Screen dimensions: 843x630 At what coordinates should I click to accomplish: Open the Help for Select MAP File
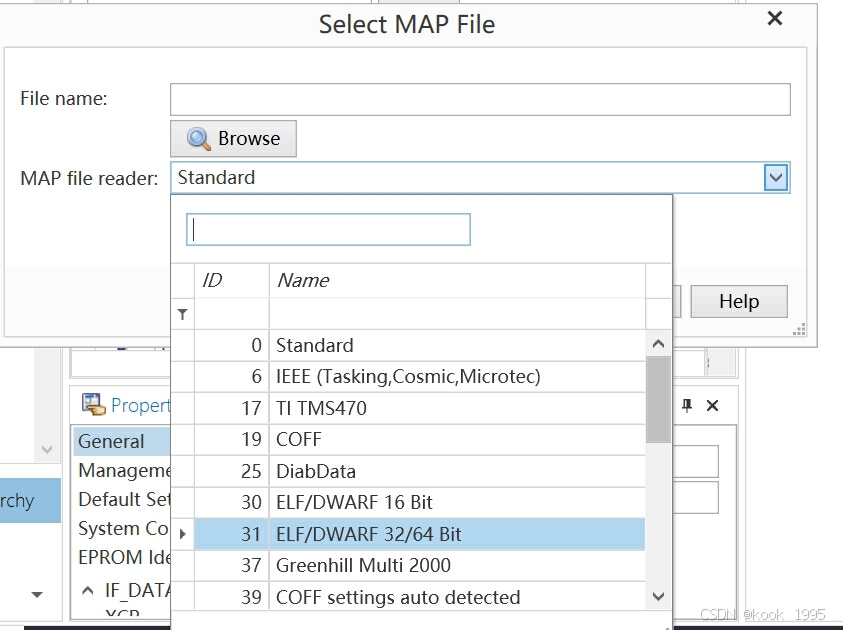pyautogui.click(x=739, y=302)
